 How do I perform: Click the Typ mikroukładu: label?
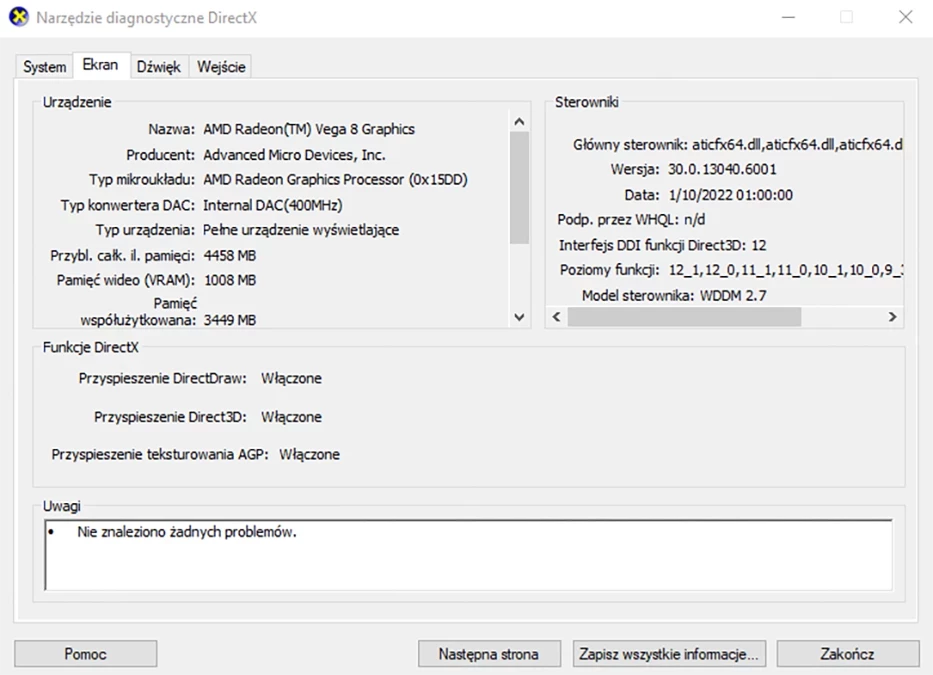click(142, 180)
